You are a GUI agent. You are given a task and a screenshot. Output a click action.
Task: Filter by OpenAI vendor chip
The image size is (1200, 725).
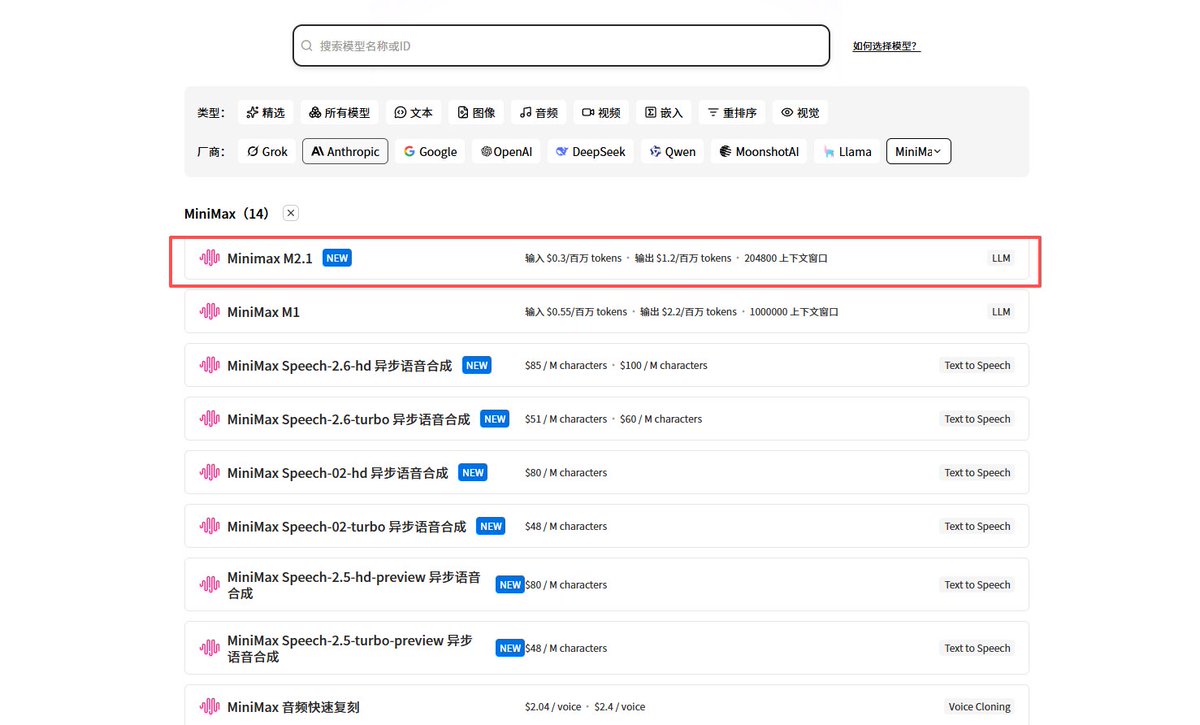(506, 152)
